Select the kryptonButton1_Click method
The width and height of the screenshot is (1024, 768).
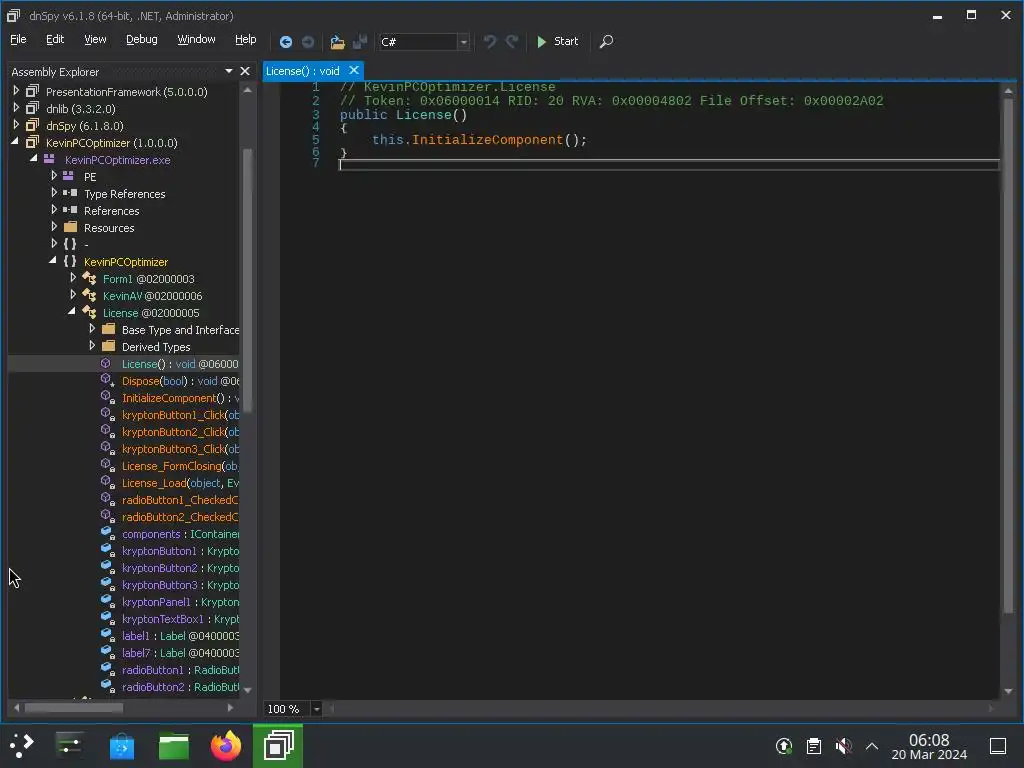coord(180,415)
